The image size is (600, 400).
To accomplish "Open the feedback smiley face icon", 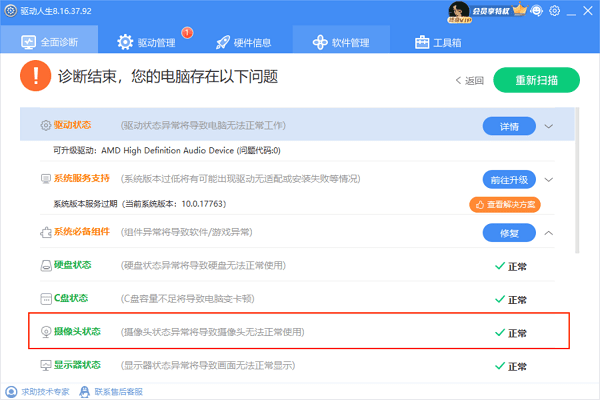I will pos(537,11).
